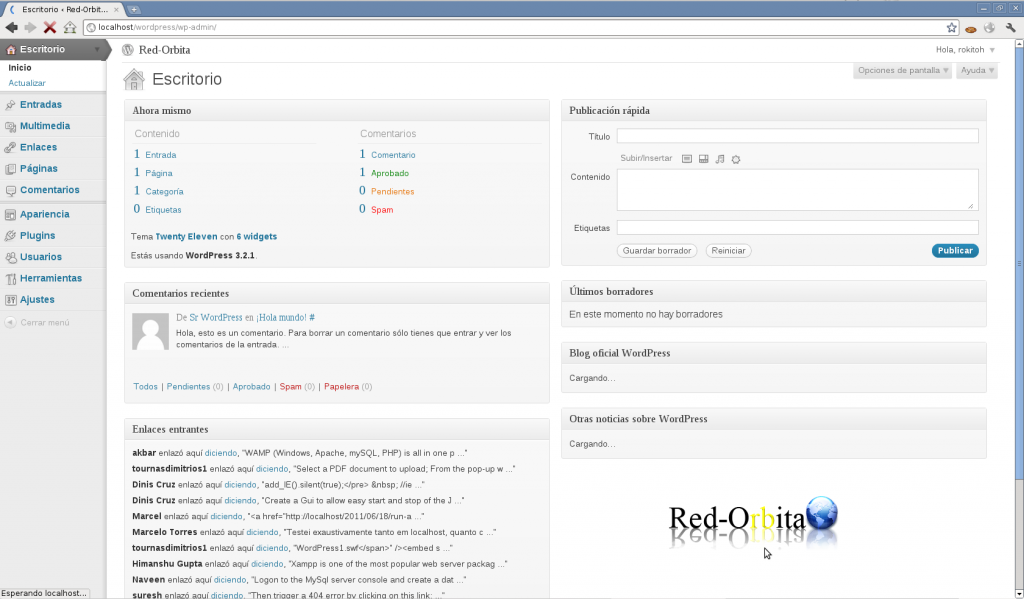The height and width of the screenshot is (599, 1024).
Task: Click commenter avatar thumbnail
Action: [150, 331]
